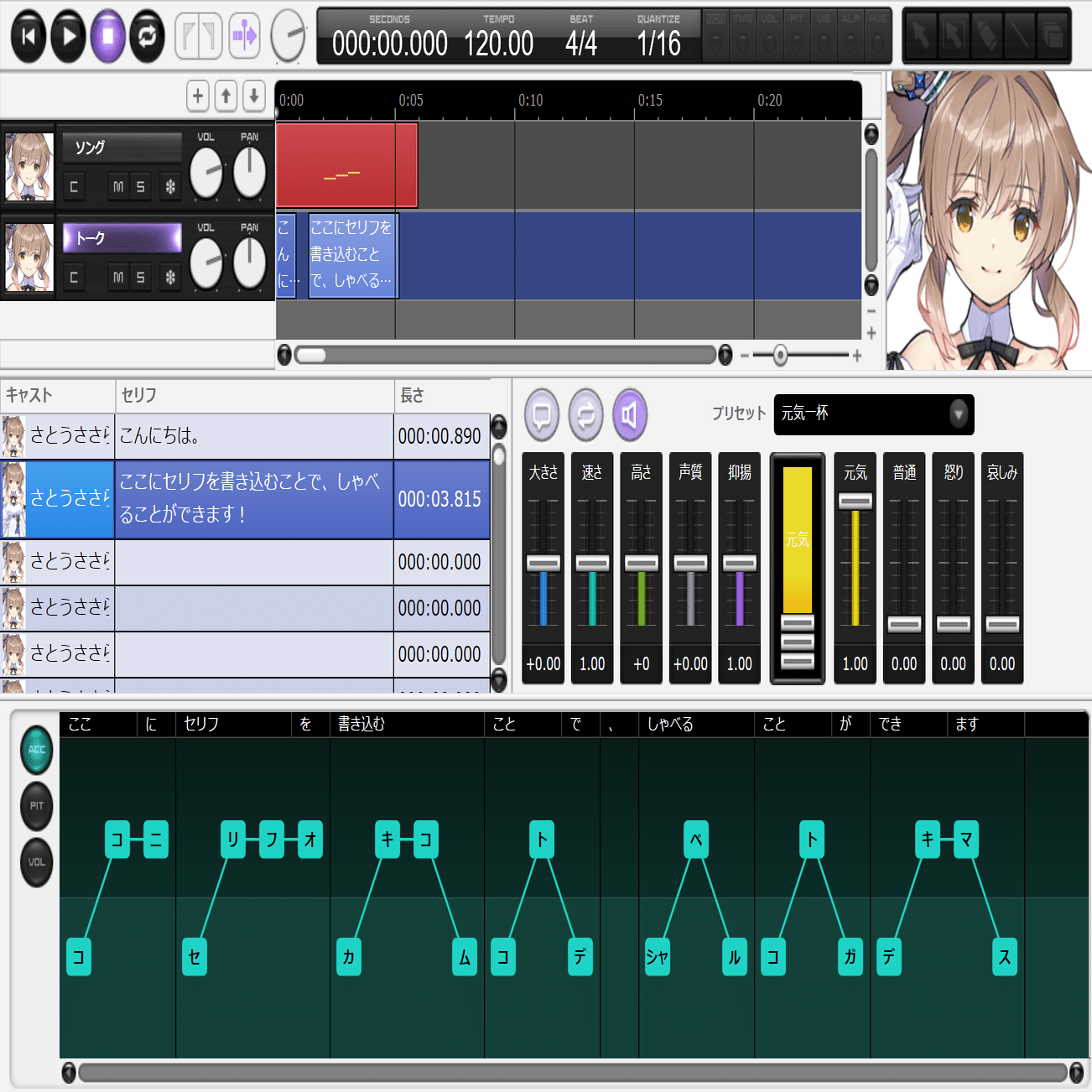Select the line こんにちは。

(254, 436)
